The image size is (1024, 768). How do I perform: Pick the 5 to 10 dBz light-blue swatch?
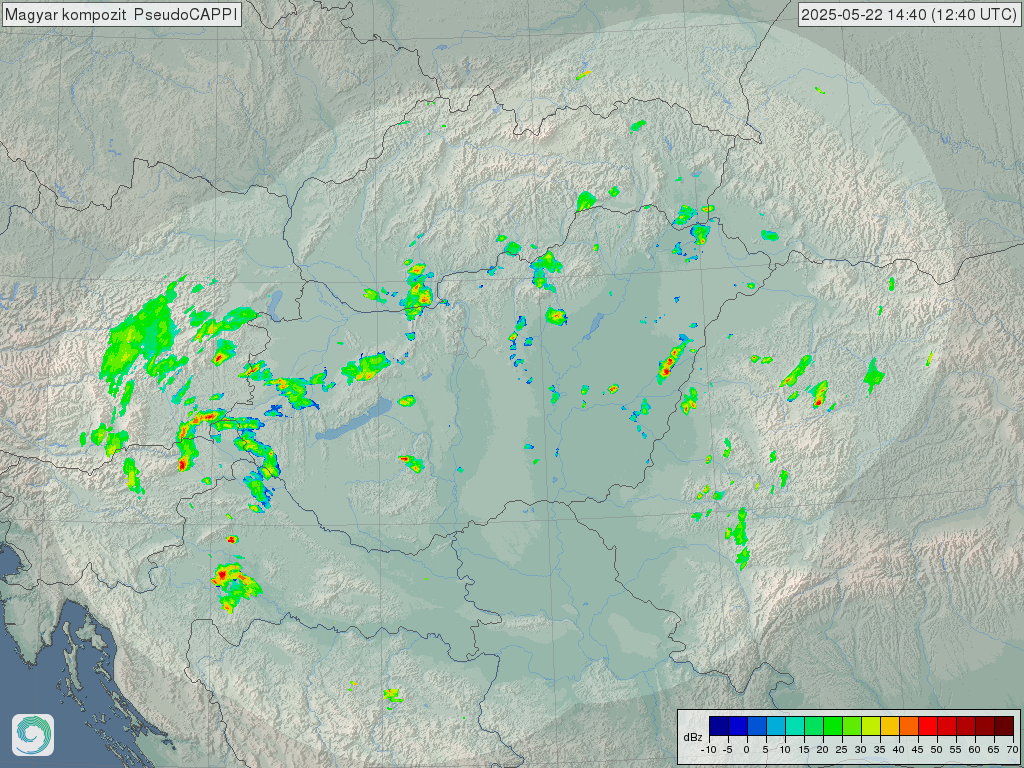point(776,726)
